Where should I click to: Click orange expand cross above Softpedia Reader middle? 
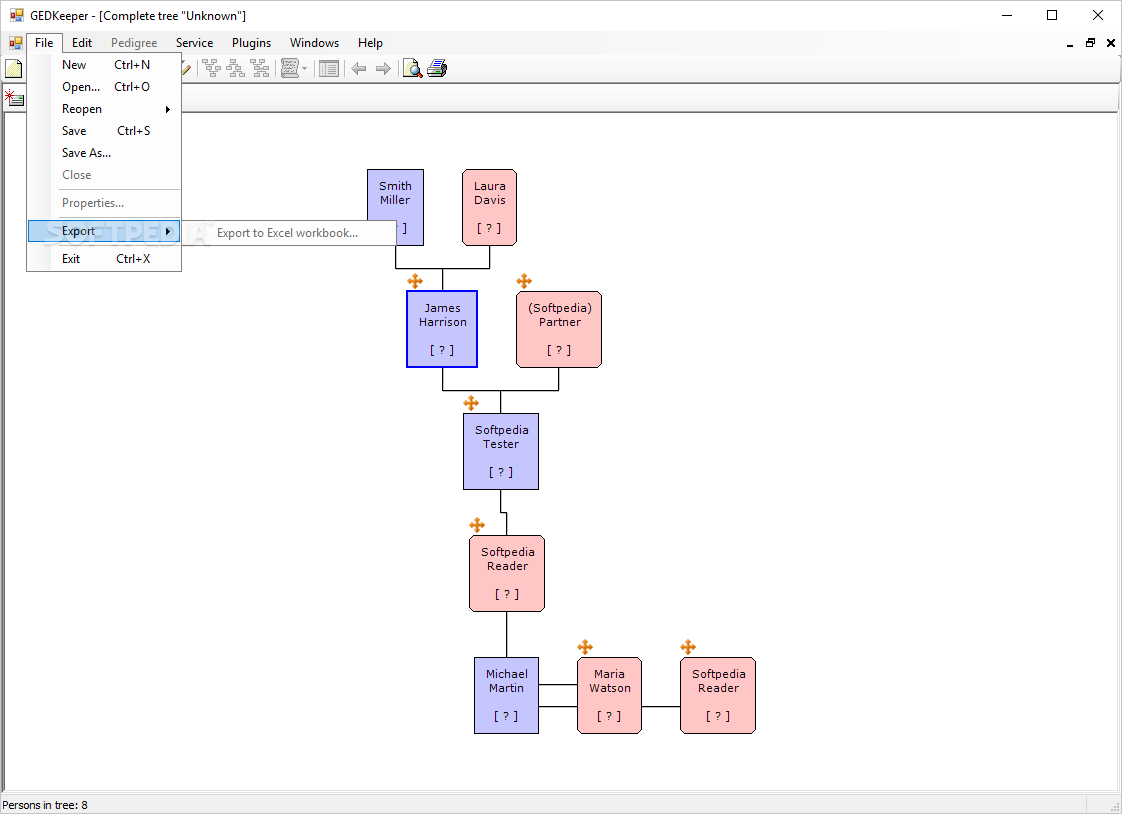(x=477, y=525)
